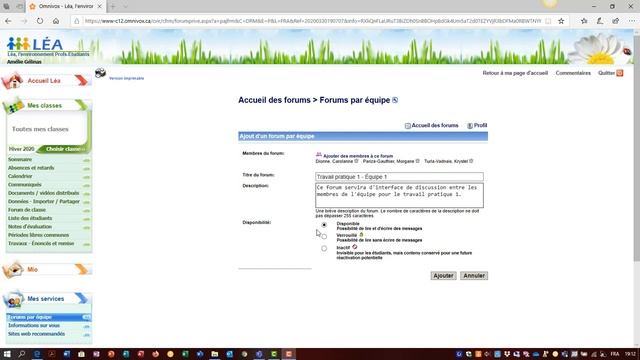Click the browser share icon
640x360 pixels.
coord(616,21)
